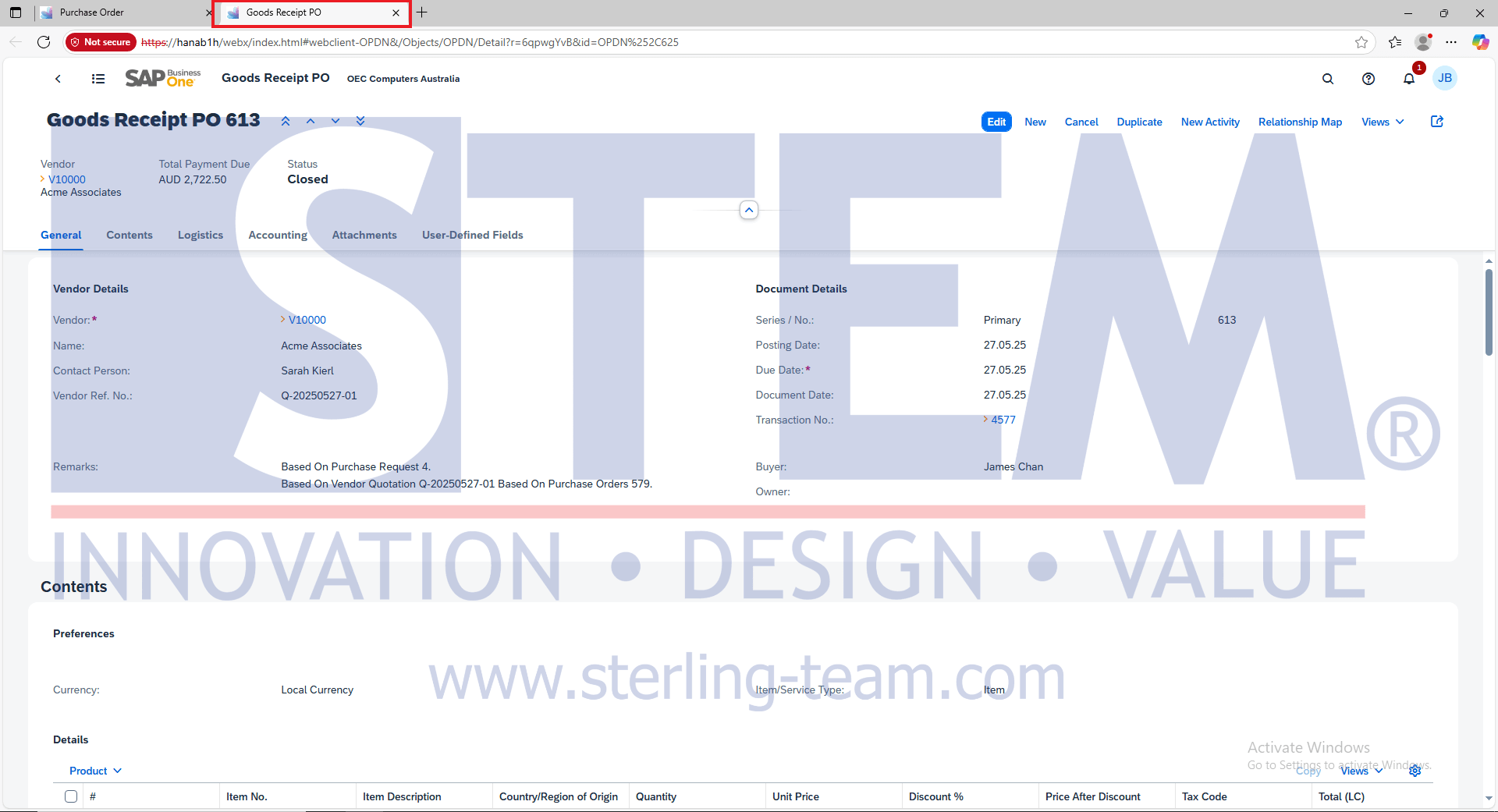
Task: Expand the Views dropdown in the toolbar
Action: tap(1382, 122)
